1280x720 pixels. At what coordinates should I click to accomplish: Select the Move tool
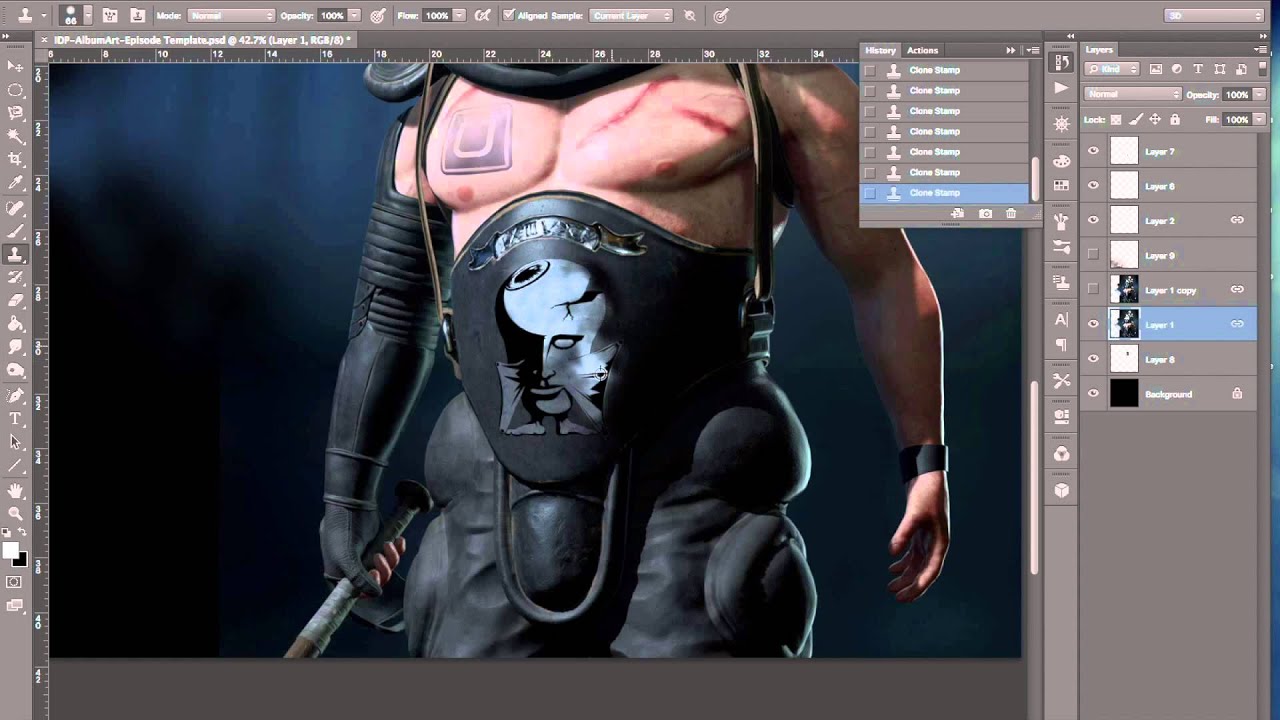[15, 66]
